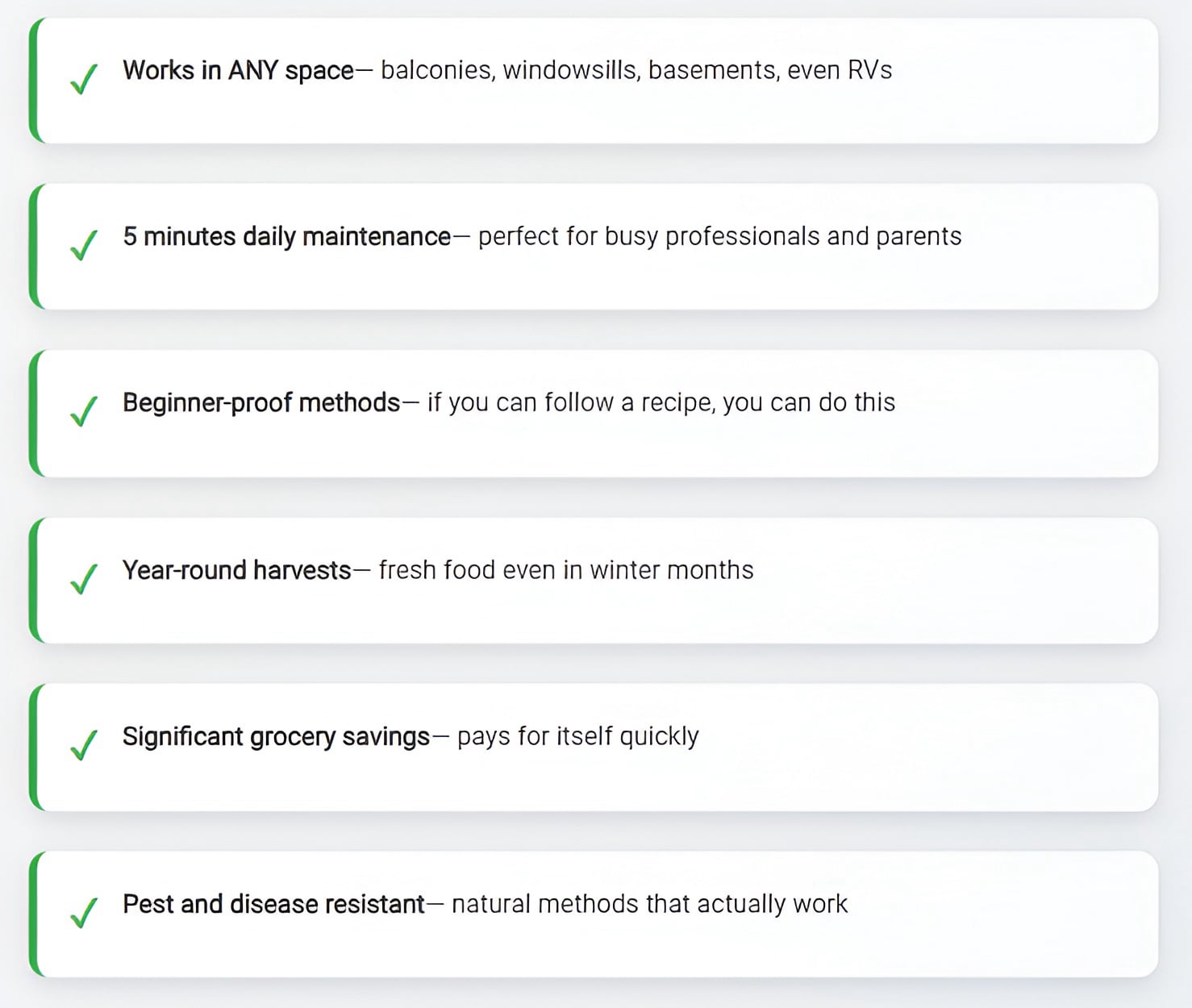Click 'fresh food even in winter months' description
The height and width of the screenshot is (1008, 1192).
coord(565,570)
